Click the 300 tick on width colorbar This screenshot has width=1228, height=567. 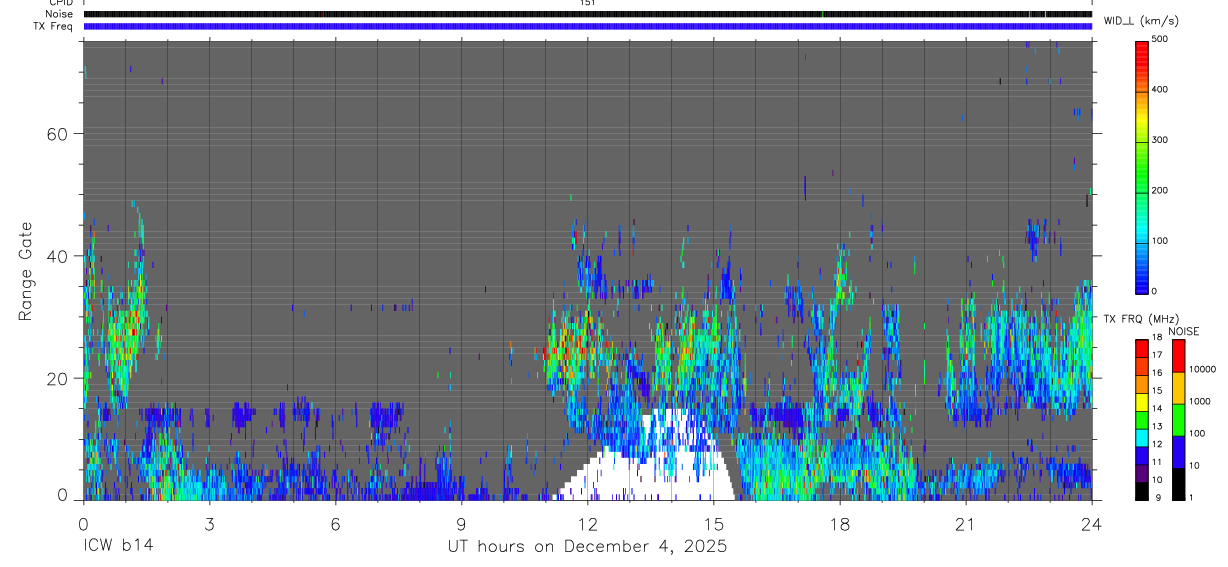[x=1160, y=140]
